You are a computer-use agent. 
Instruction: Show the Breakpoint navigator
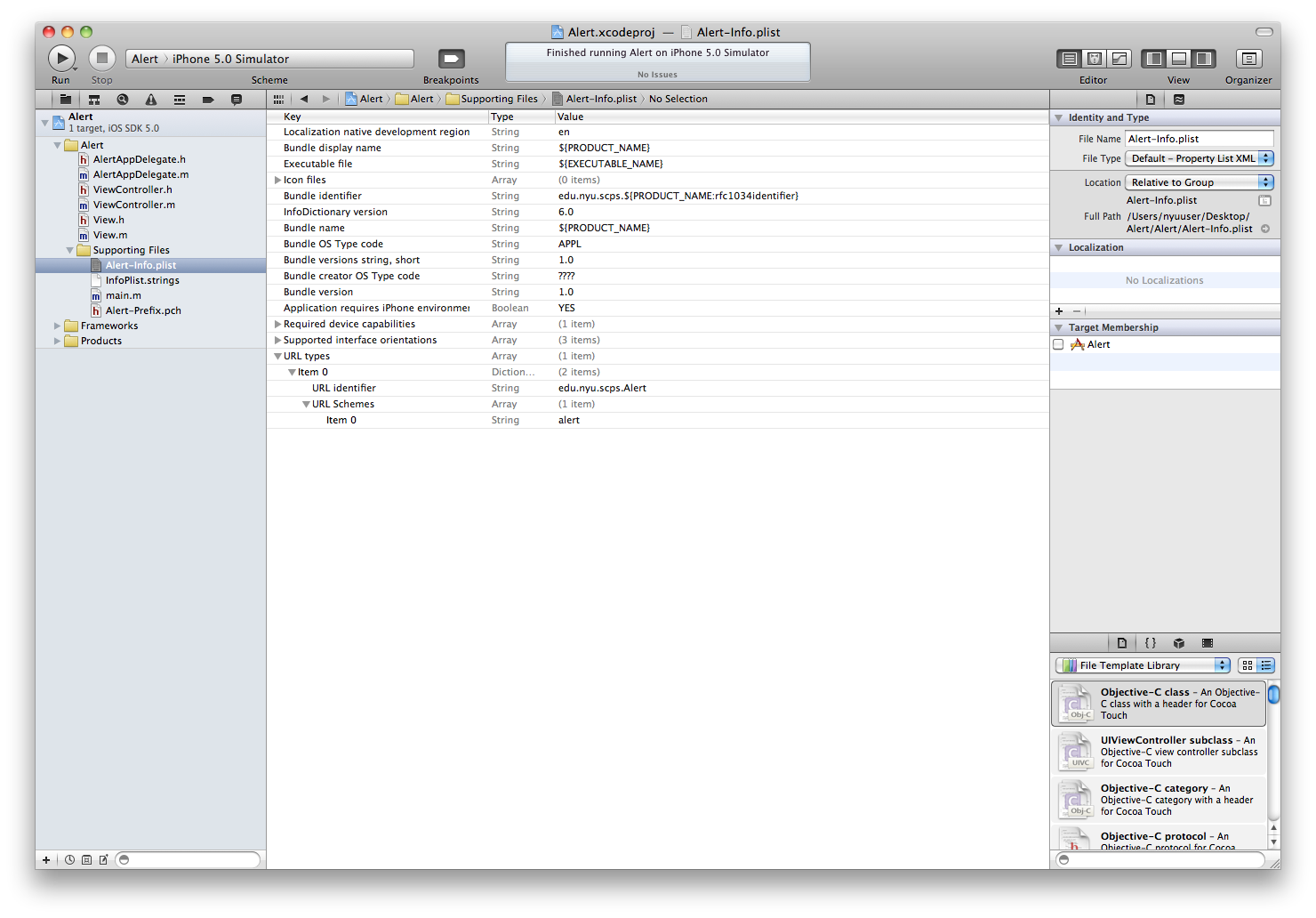click(x=208, y=100)
